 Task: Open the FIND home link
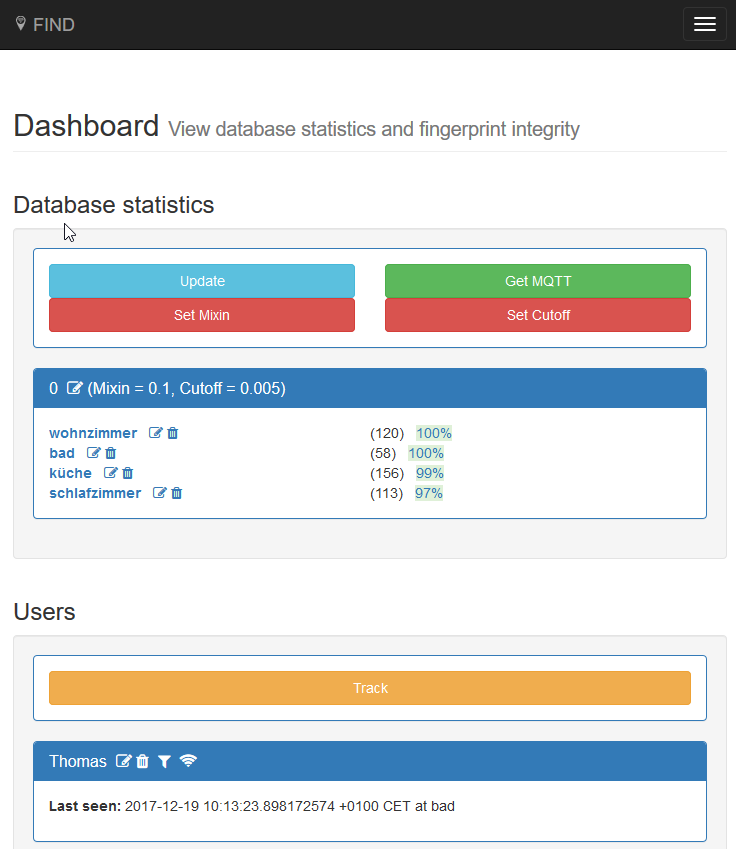[x=45, y=24]
